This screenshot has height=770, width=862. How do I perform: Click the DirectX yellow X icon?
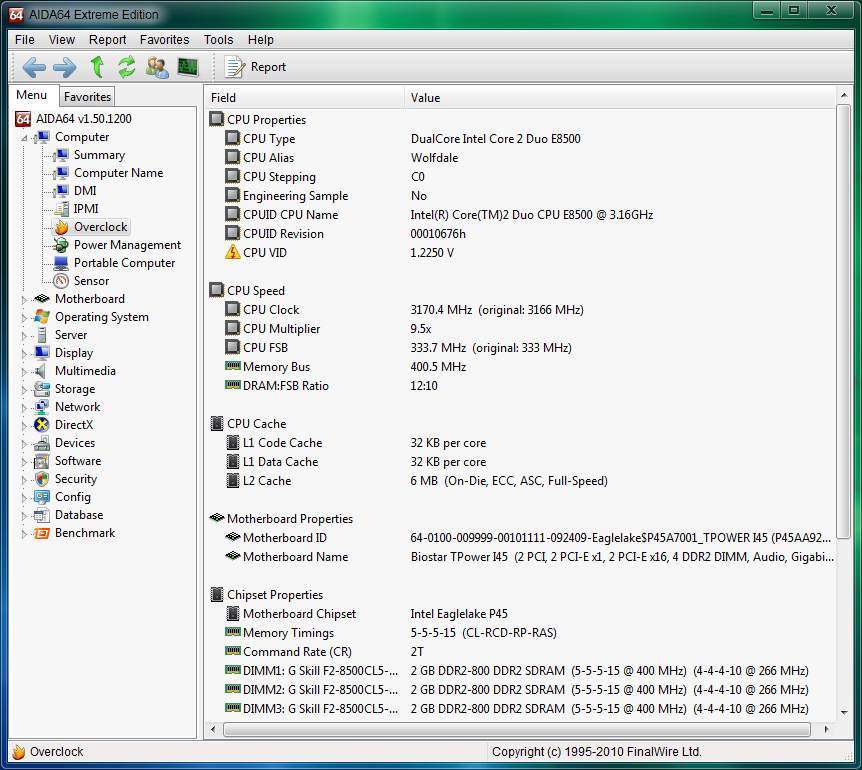42,425
